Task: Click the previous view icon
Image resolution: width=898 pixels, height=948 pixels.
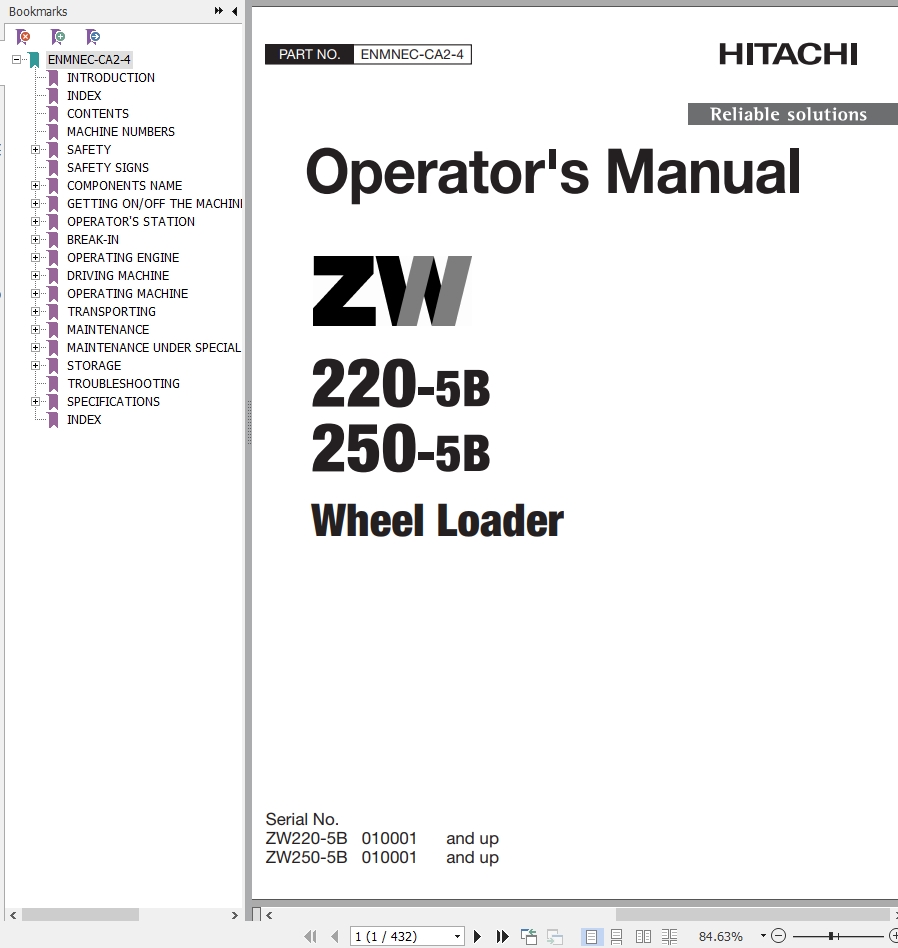Action: [x=529, y=937]
